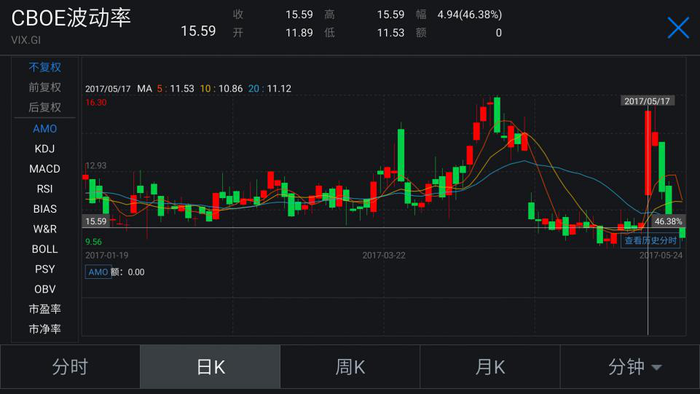The height and width of the screenshot is (394, 700).
Task: Switch to the 周K tab
Action: [x=350, y=367]
